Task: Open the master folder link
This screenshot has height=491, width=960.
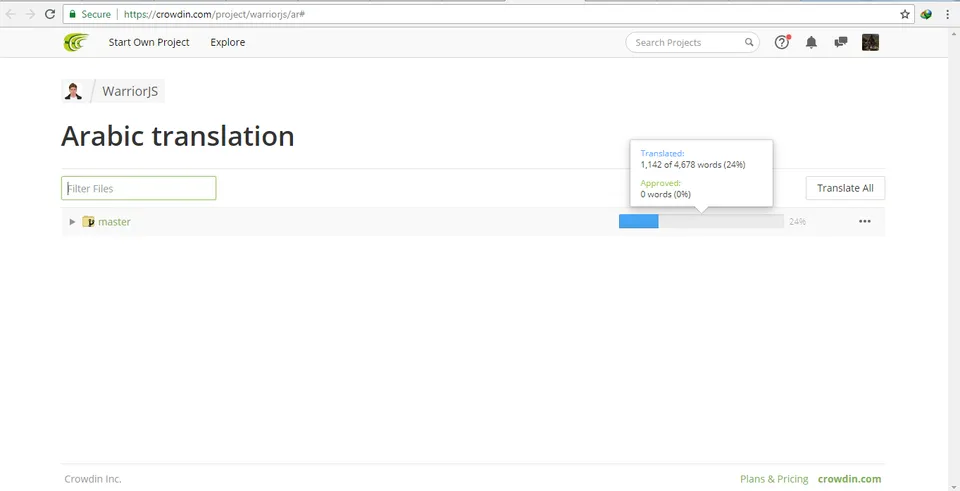Action: 114,222
